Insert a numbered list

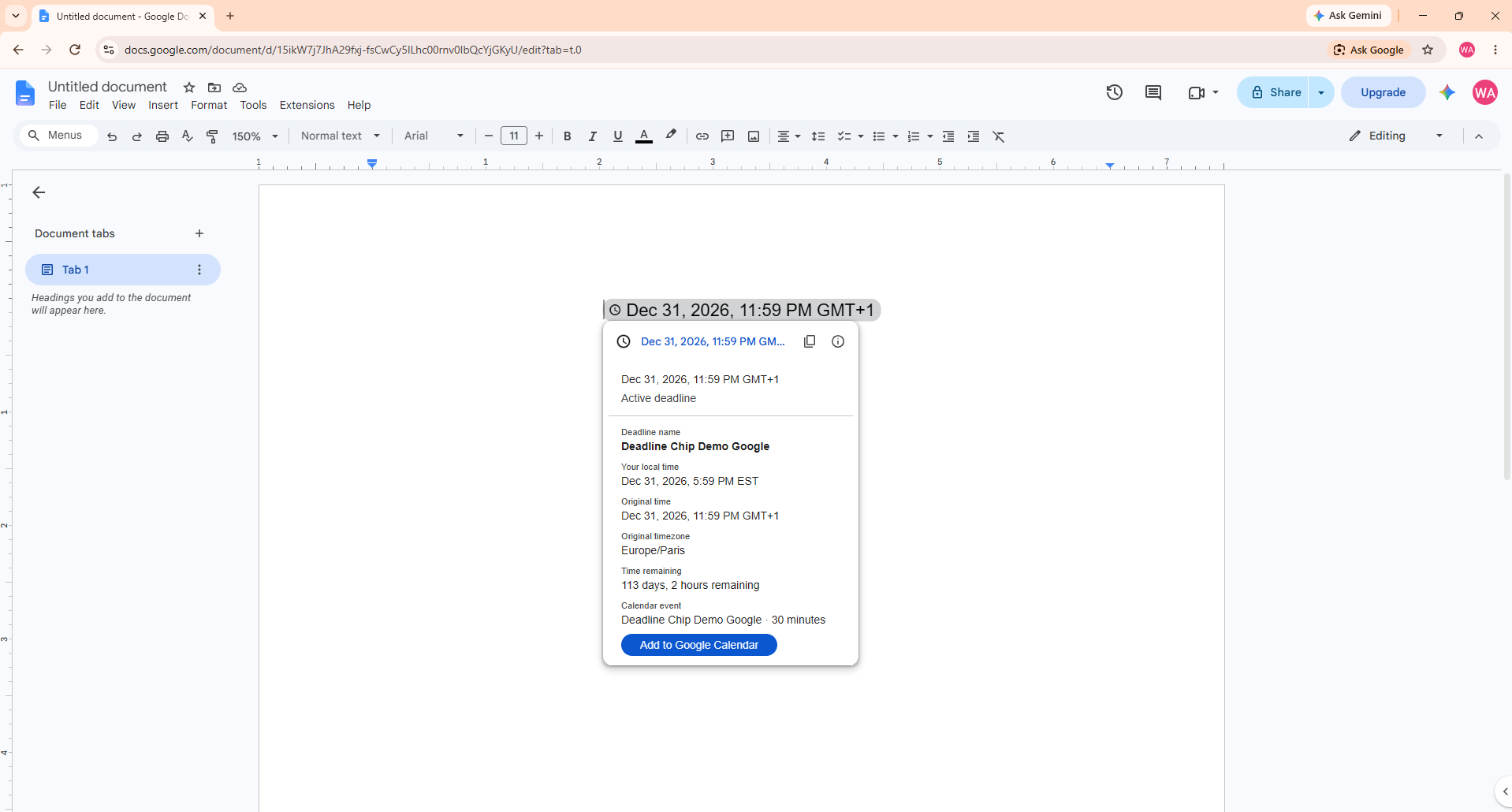pos(914,136)
